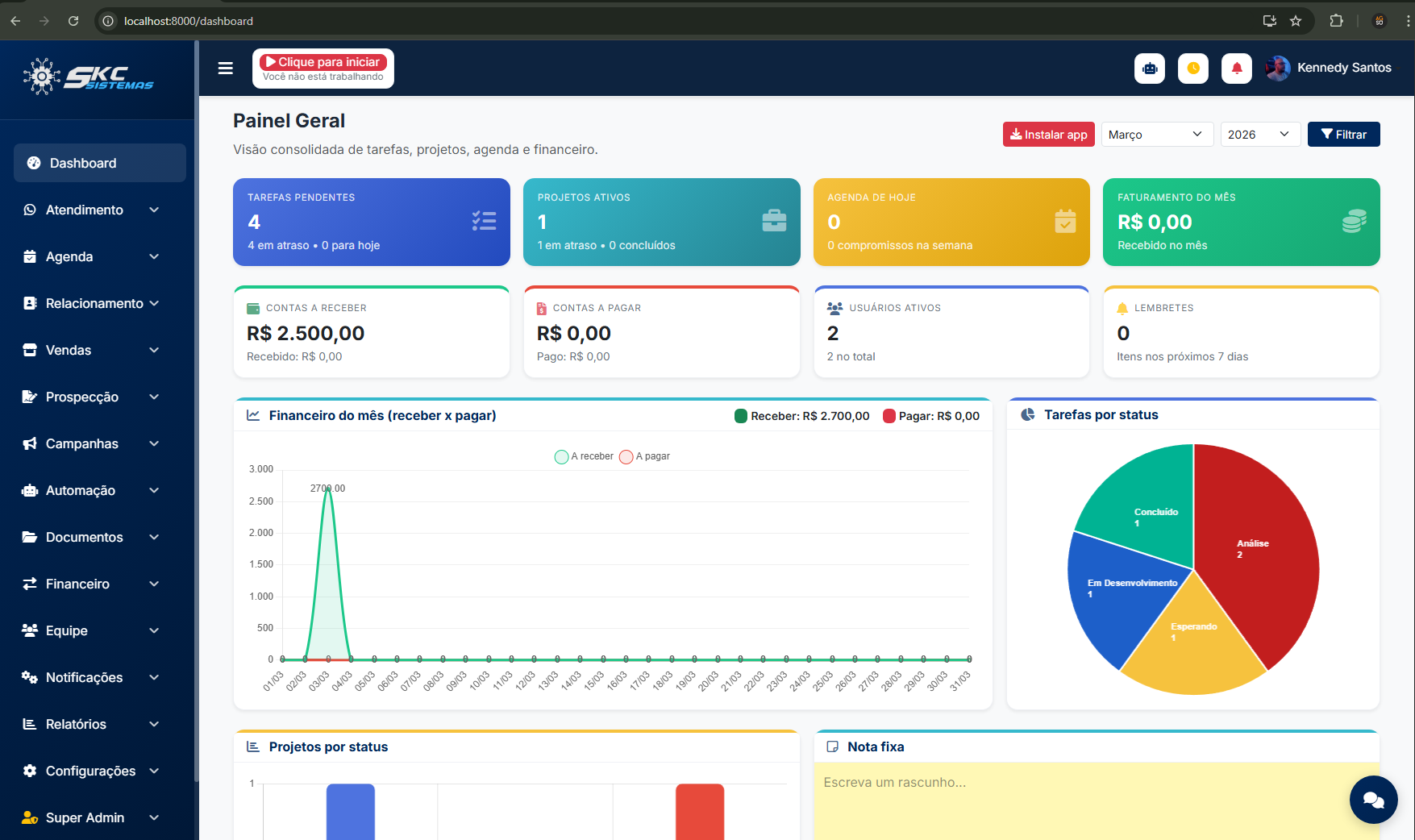Open the Março month dropdown
1415x840 pixels.
coord(1156,135)
